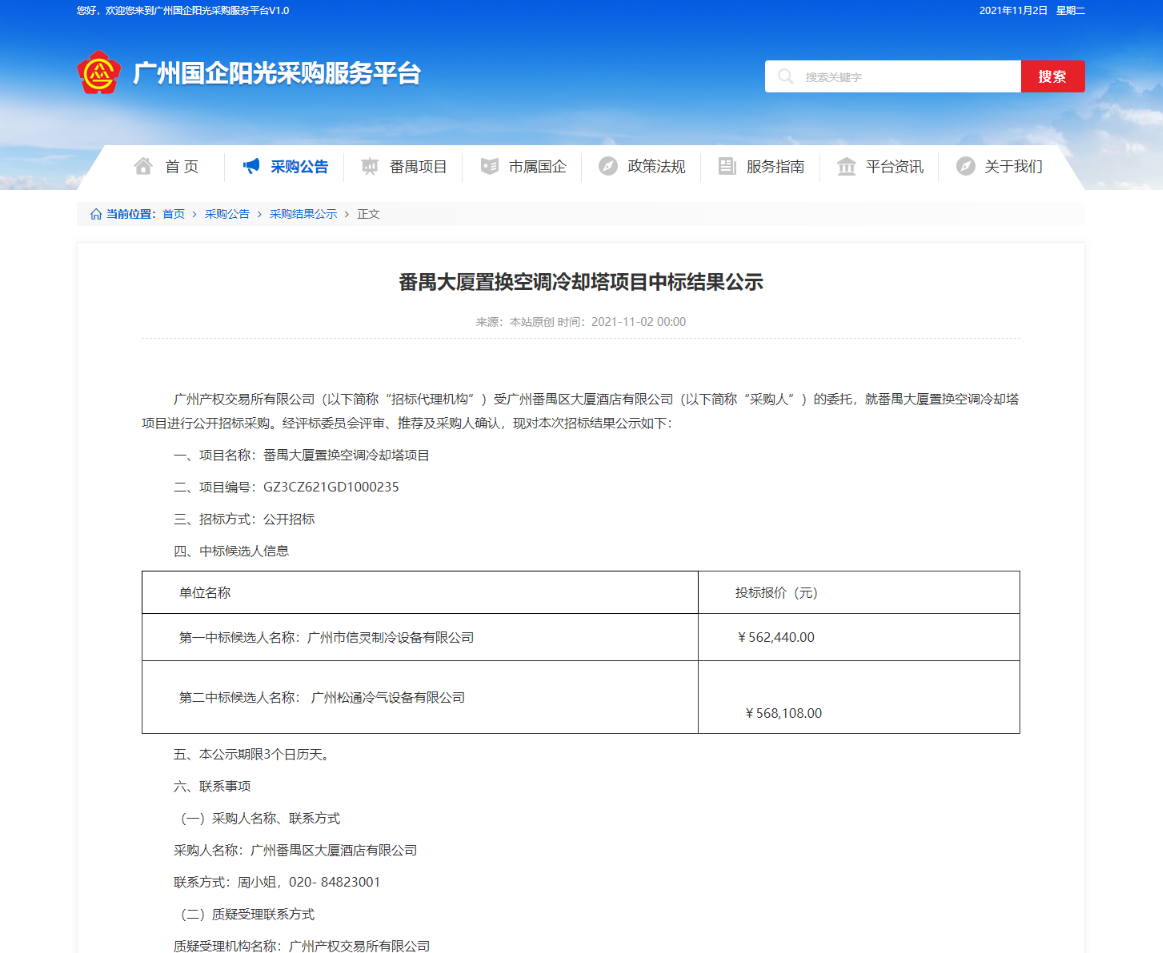Click the cell naming 广州松通冷气设备有限公司
Screen dimensions: 1163x953
point(420,697)
